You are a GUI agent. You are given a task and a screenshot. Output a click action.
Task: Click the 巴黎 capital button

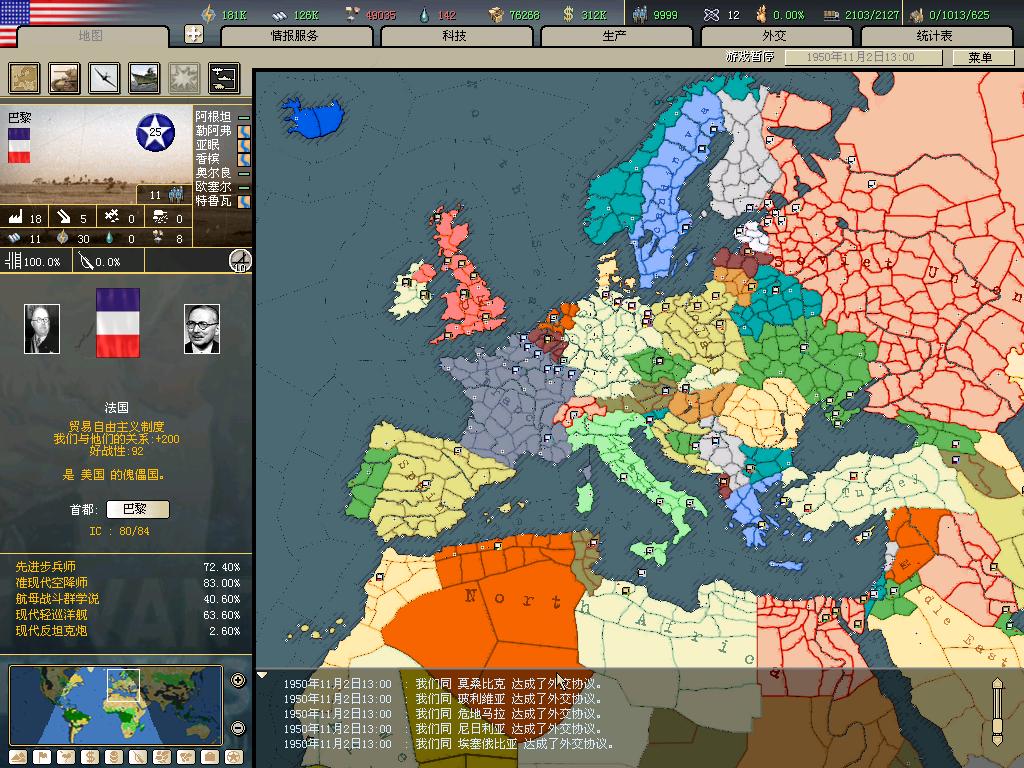click(x=138, y=509)
